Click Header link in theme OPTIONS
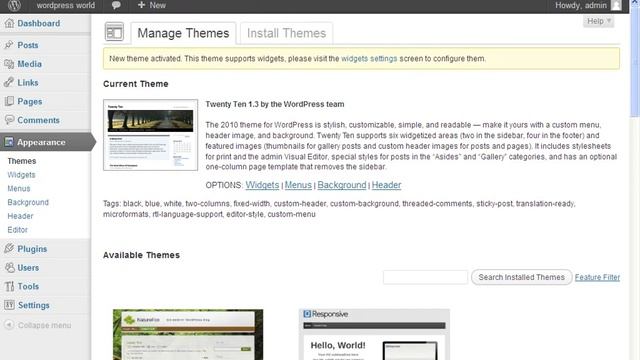 tap(386, 185)
